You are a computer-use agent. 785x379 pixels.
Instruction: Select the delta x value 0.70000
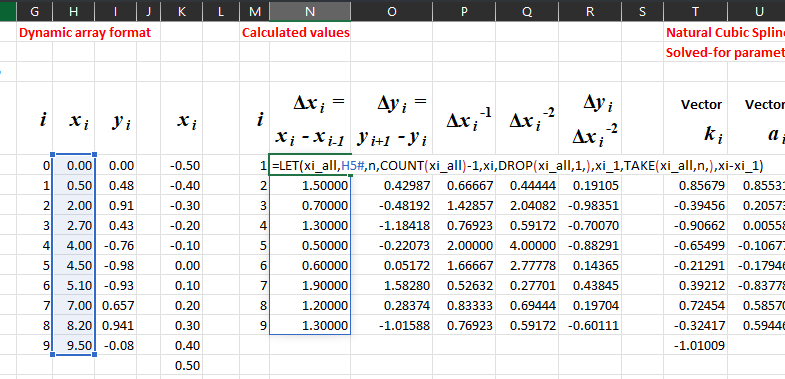click(x=310, y=206)
